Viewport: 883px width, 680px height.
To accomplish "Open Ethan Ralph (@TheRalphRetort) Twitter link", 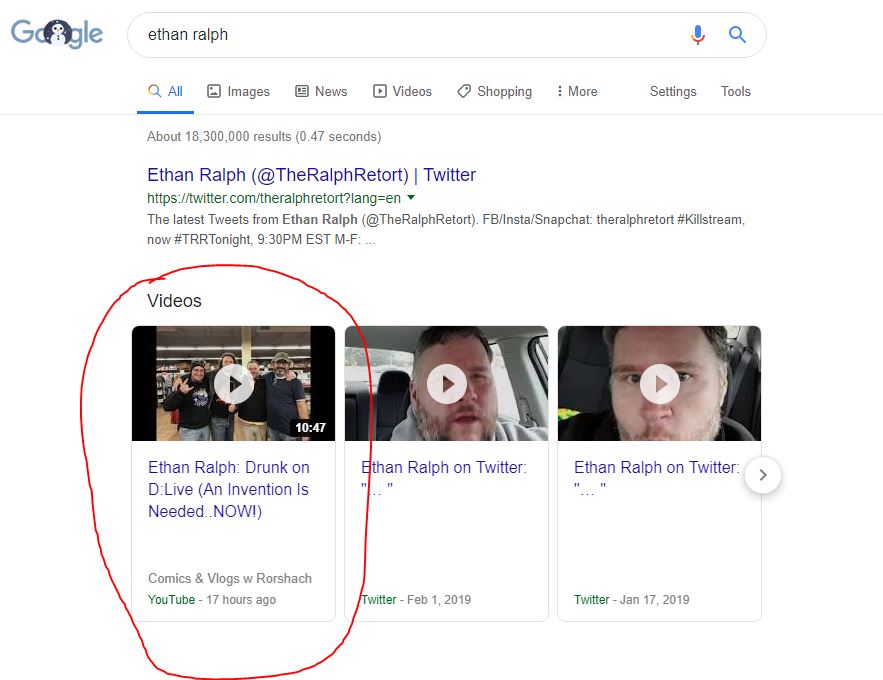I will (x=311, y=175).
